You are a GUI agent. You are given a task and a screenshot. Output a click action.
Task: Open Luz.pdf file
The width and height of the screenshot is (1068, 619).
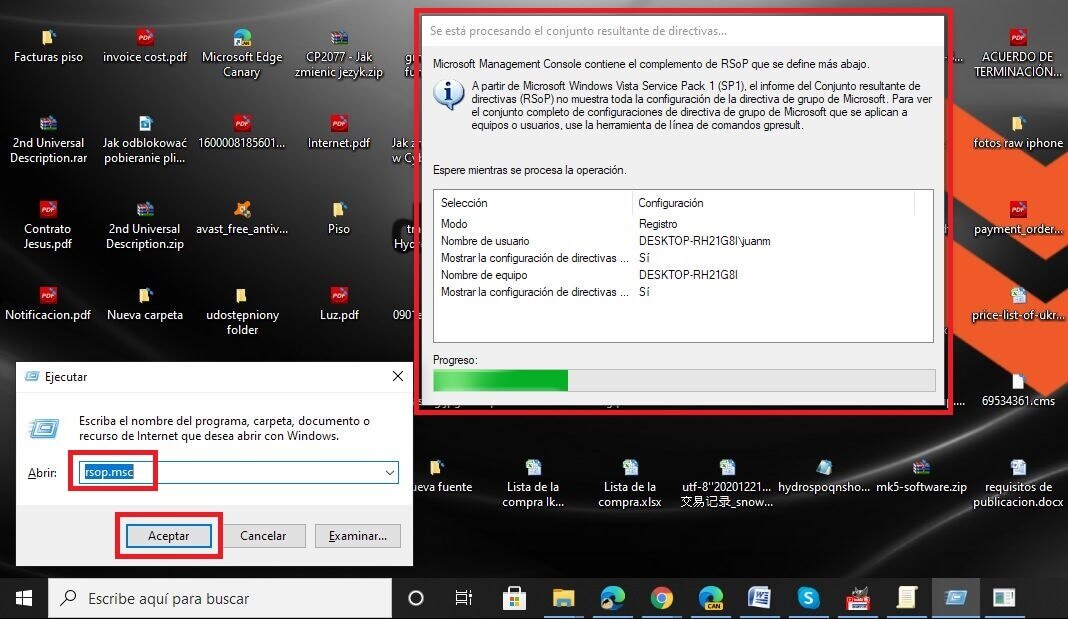tap(339, 304)
